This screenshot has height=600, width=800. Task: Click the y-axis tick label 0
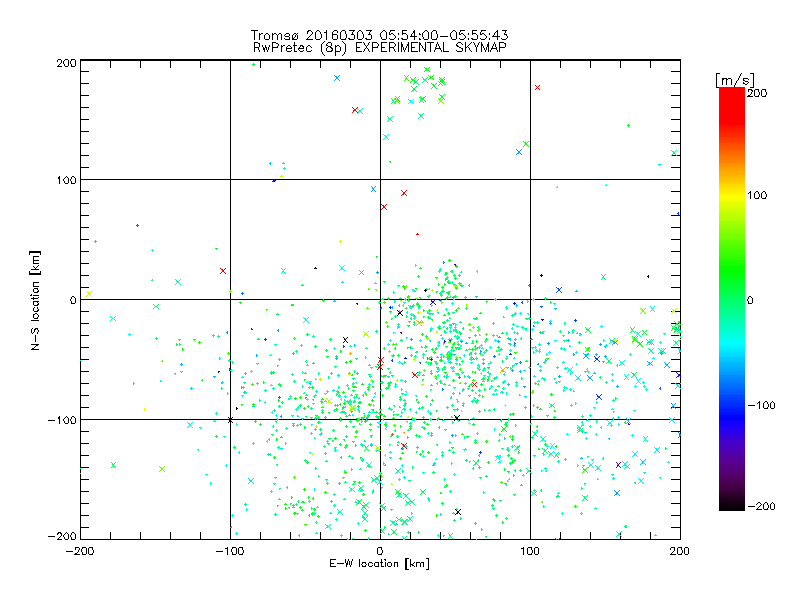coord(73,300)
